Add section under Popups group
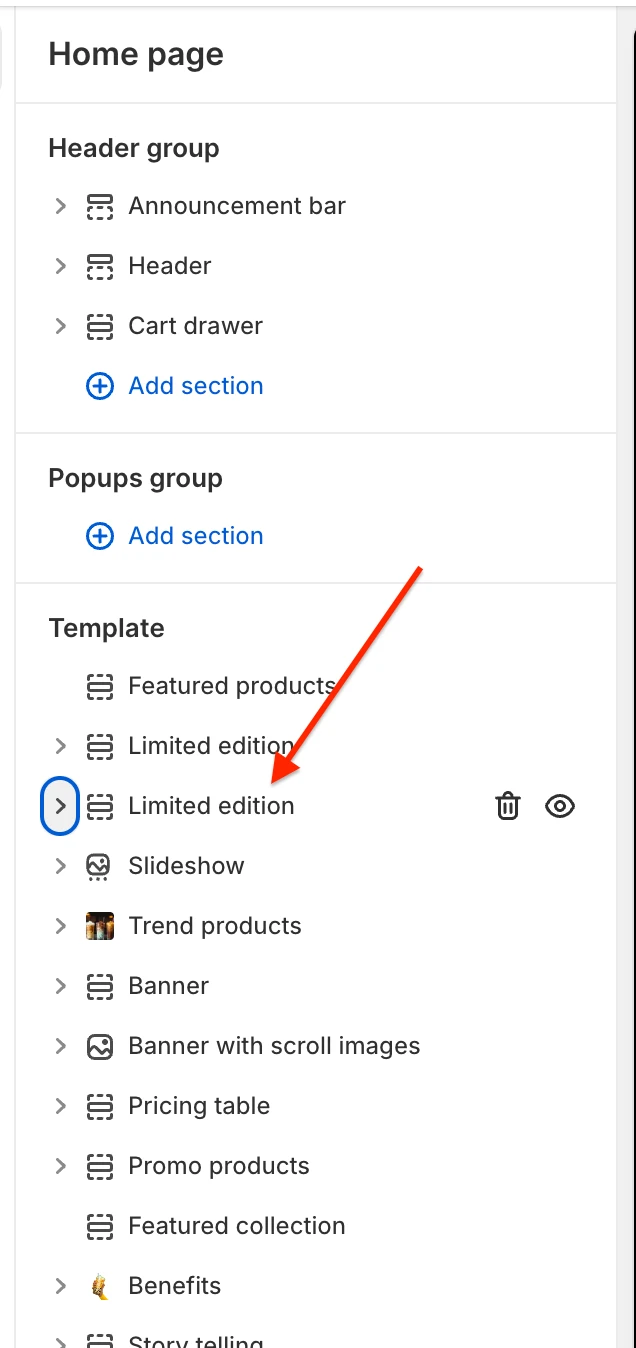 (175, 536)
